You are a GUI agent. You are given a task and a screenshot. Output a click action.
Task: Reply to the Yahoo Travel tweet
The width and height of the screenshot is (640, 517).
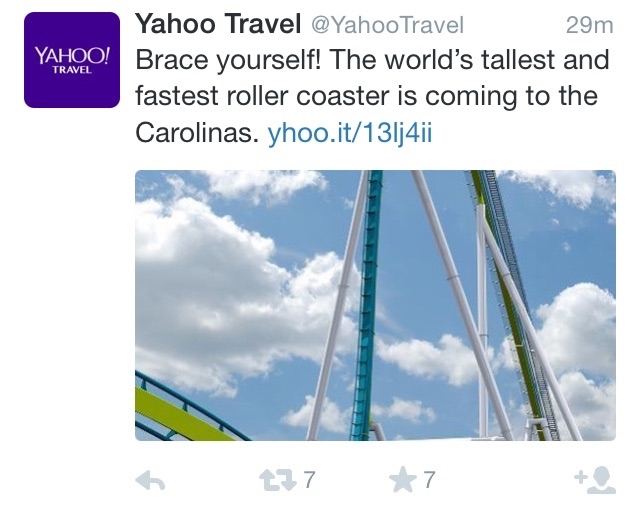[150, 480]
